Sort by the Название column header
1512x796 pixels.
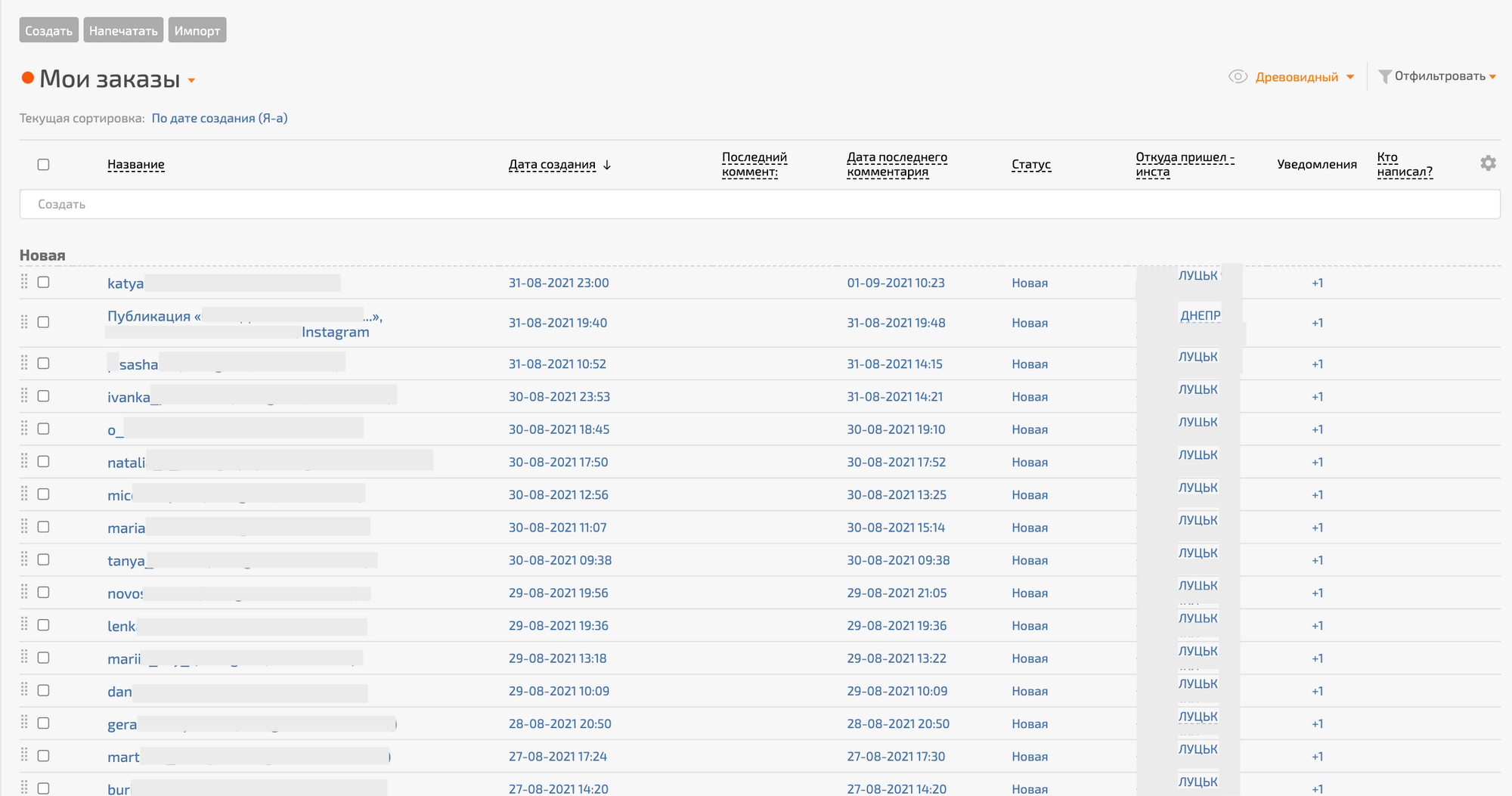coord(136,165)
